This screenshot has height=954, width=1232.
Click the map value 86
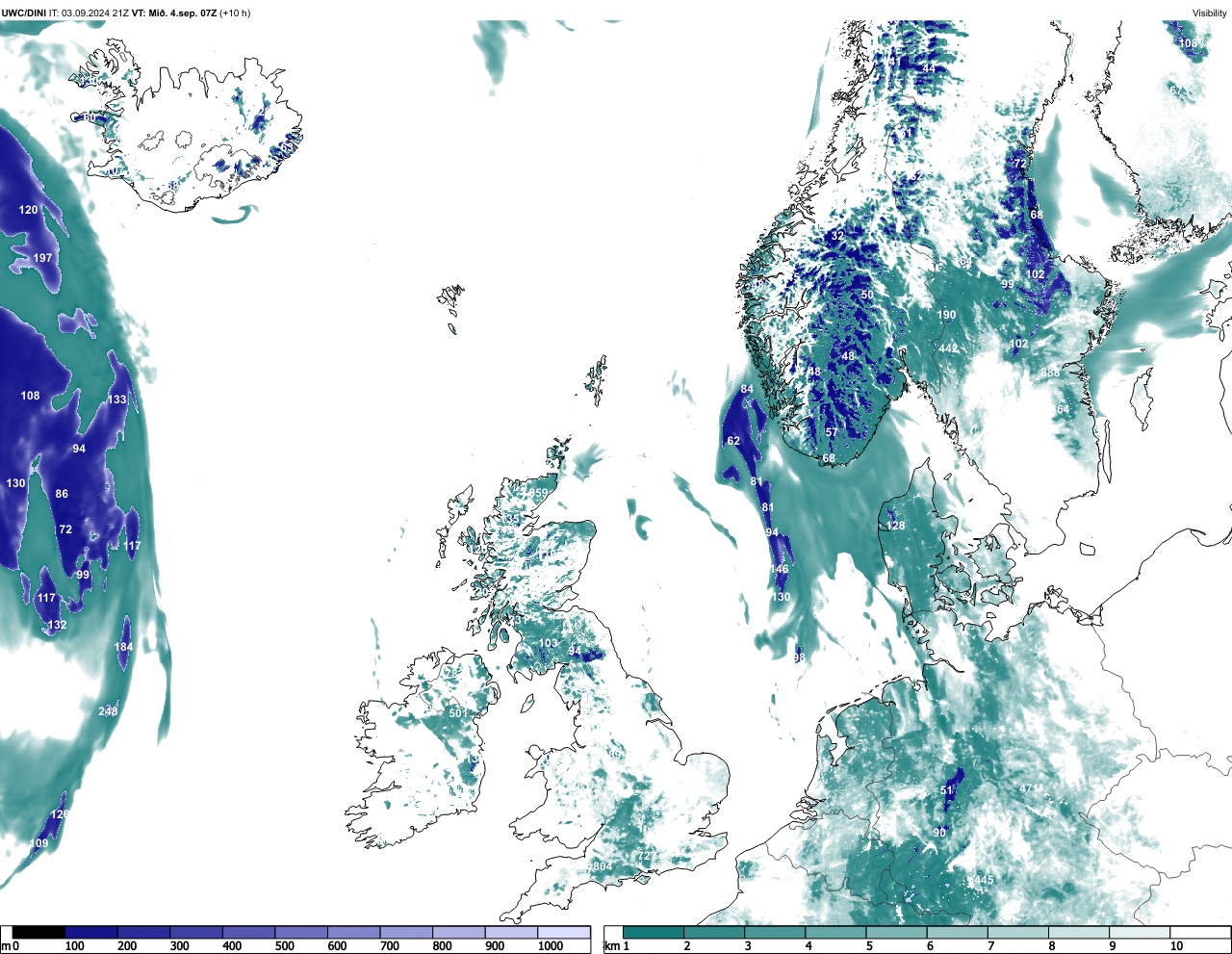62,494
